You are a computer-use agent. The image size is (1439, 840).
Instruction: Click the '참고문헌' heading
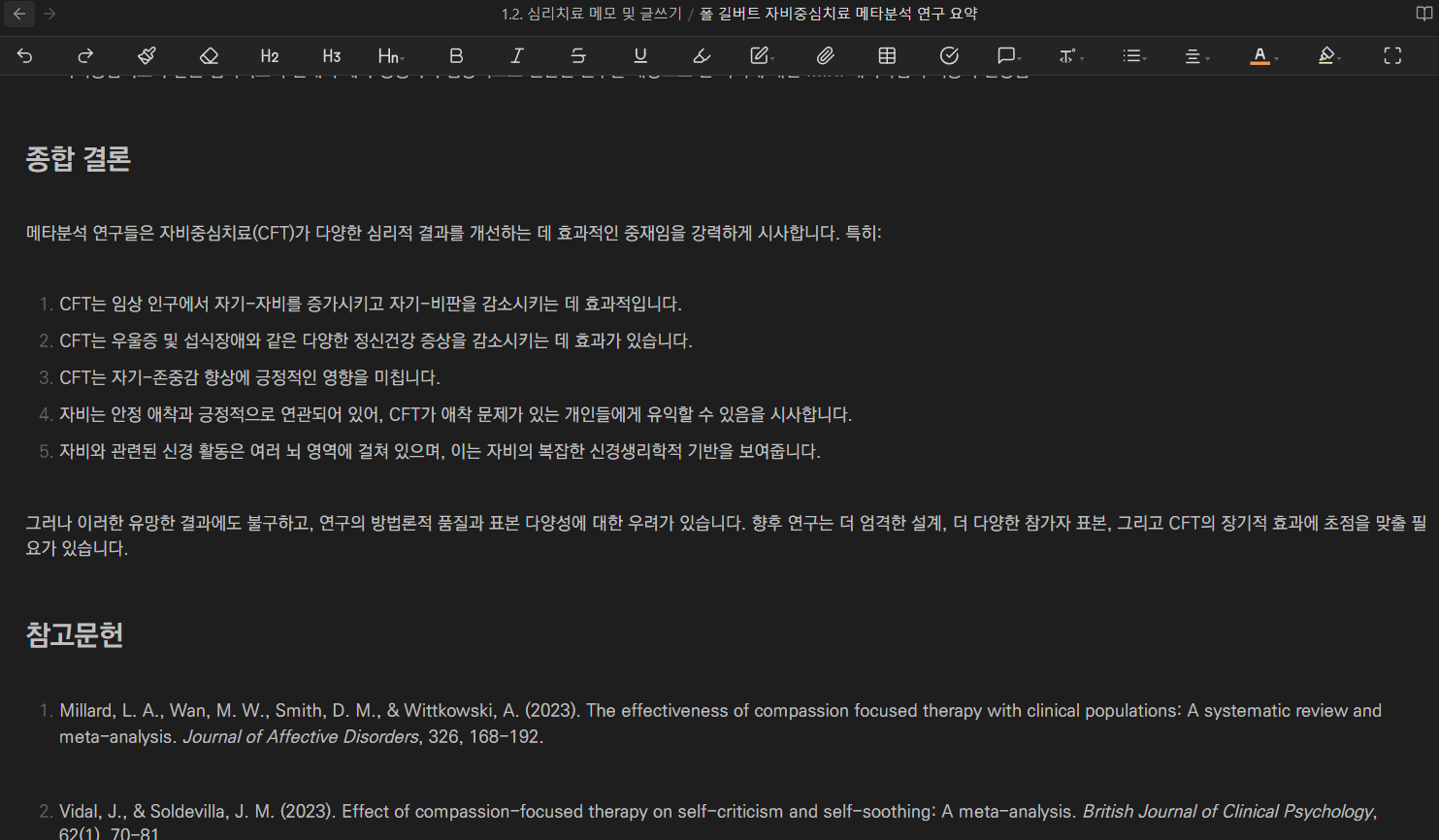75,635
